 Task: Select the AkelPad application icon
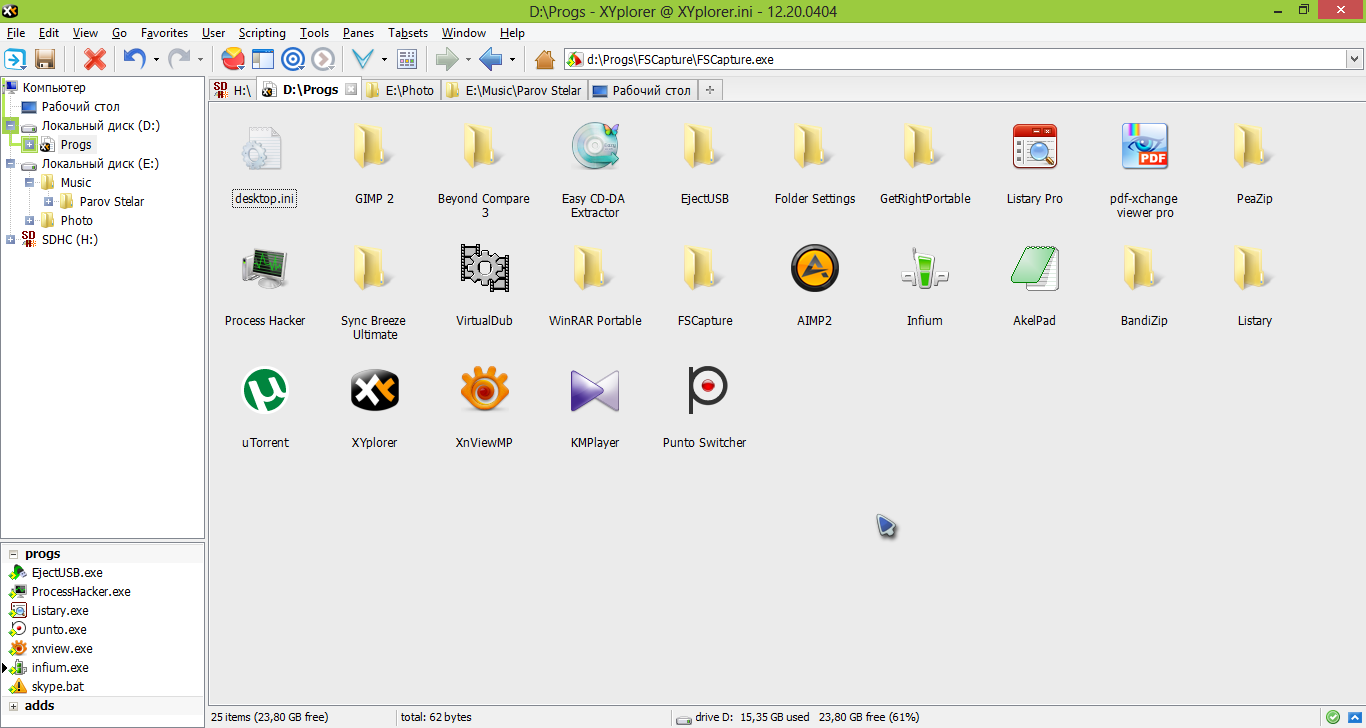click(1035, 268)
